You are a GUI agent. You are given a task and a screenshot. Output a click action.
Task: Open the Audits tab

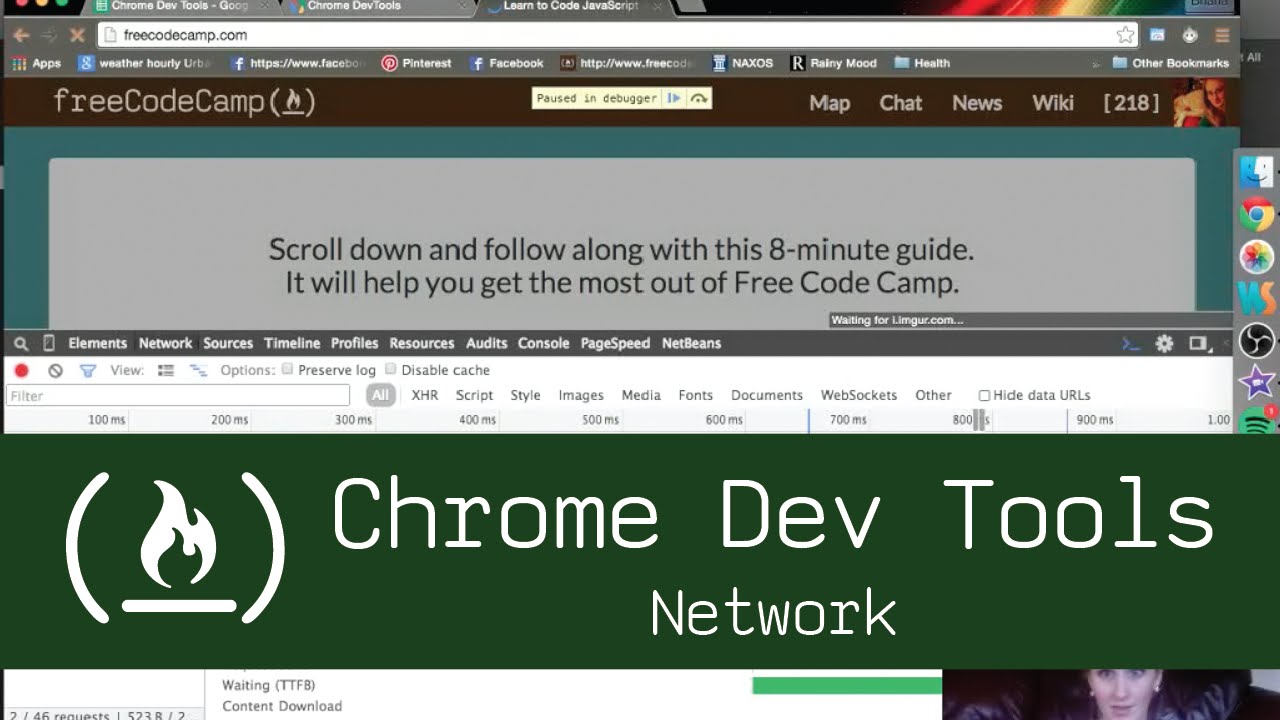pyautogui.click(x=487, y=343)
